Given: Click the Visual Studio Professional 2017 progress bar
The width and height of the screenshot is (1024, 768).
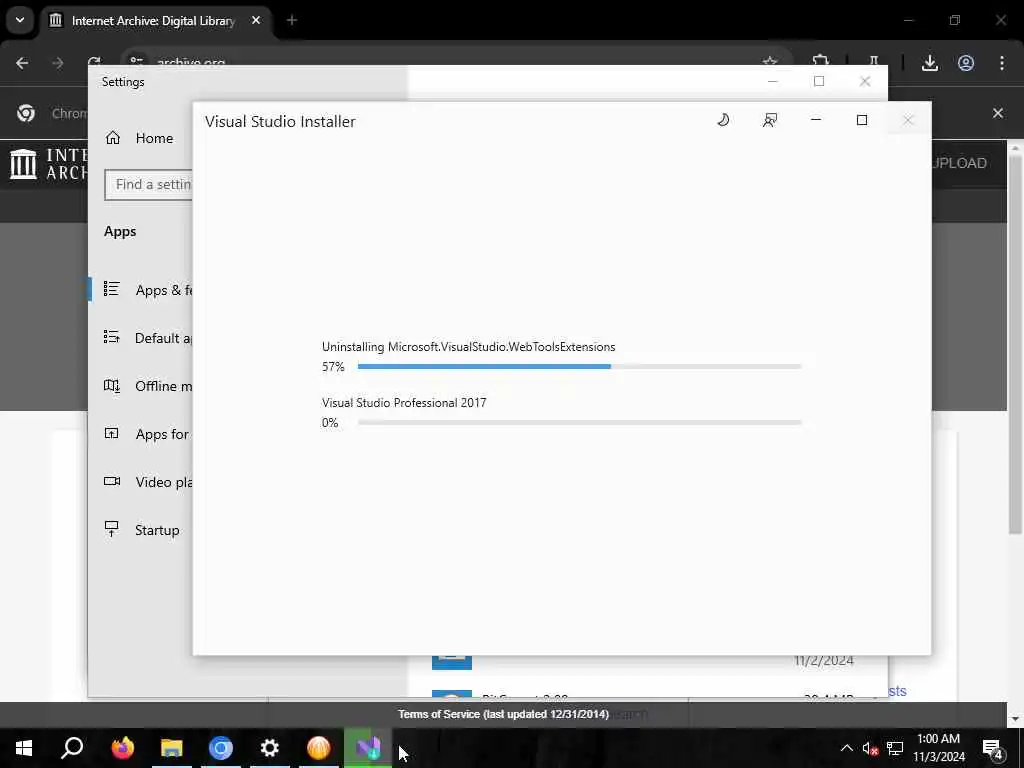Looking at the screenshot, I should pos(579,423).
